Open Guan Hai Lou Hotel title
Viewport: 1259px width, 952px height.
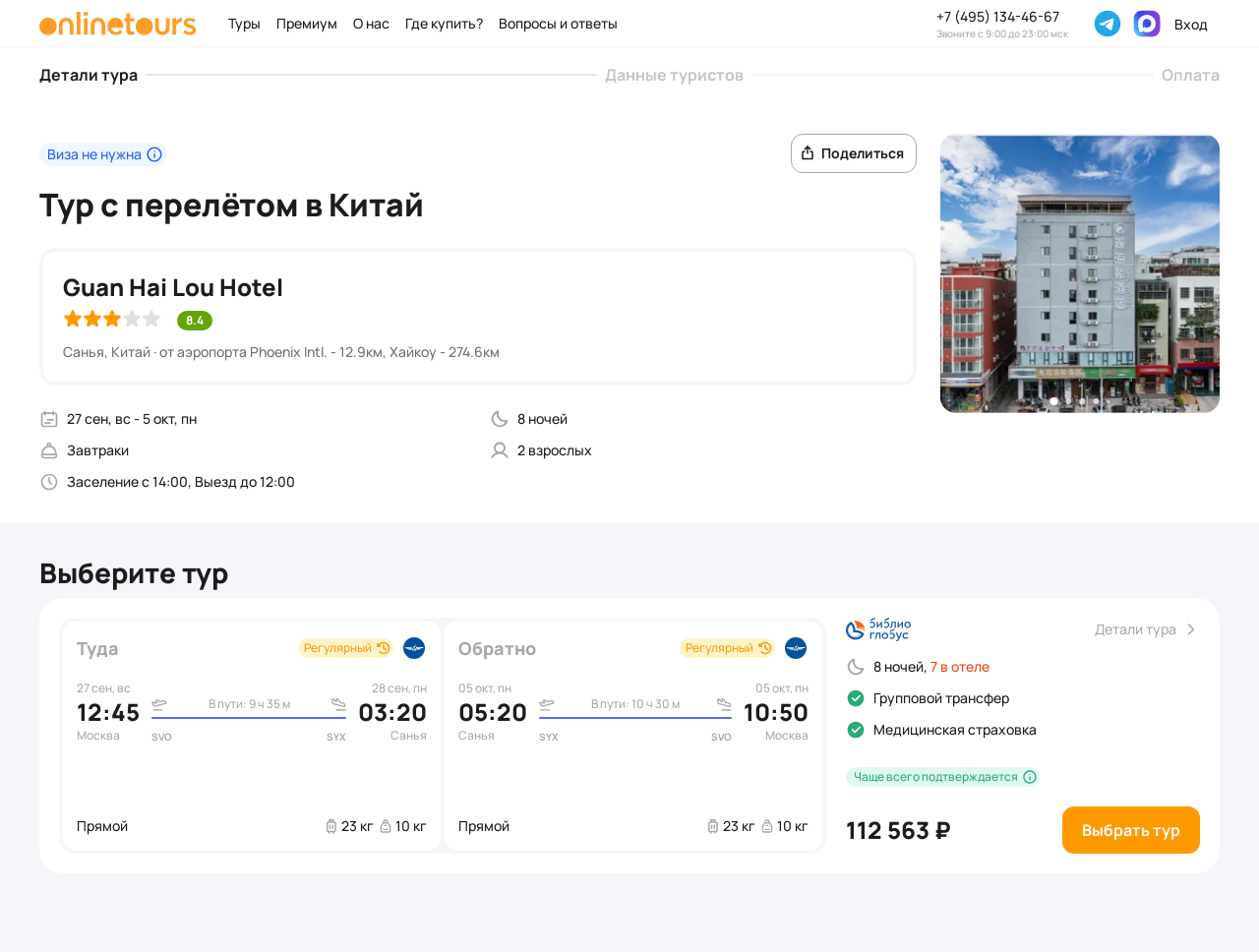point(173,287)
